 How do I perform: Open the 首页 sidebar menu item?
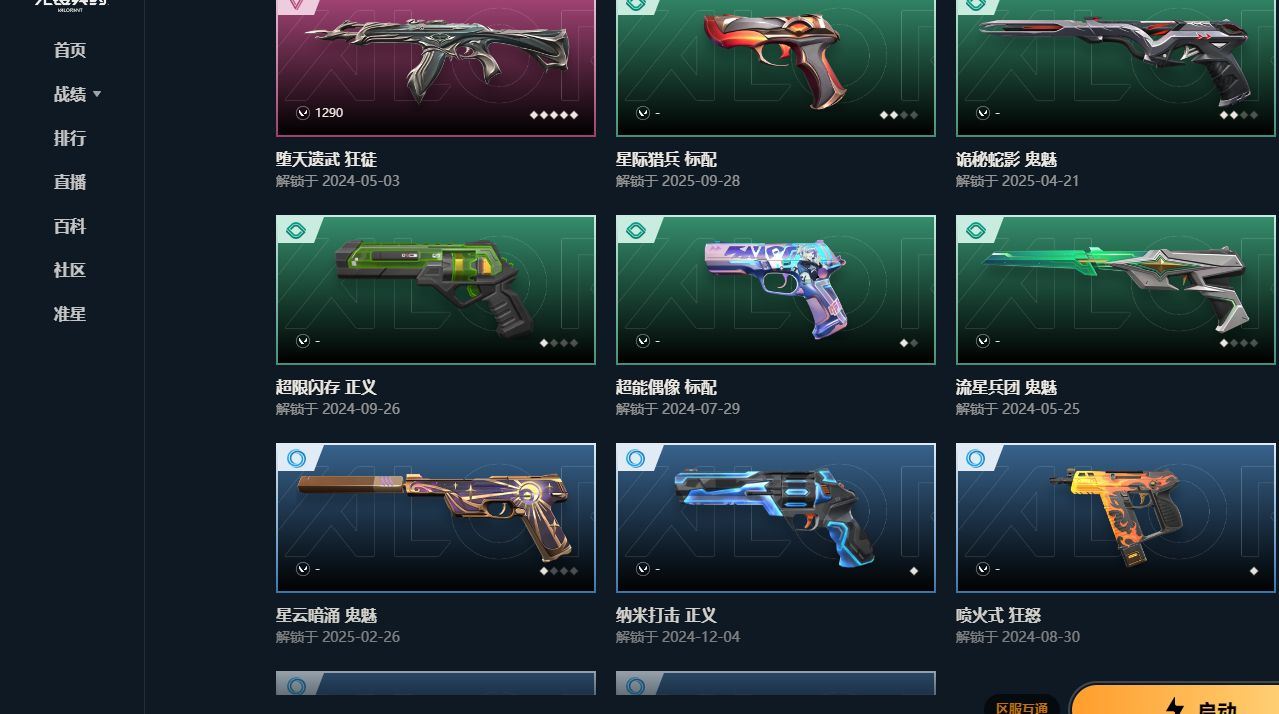(70, 50)
